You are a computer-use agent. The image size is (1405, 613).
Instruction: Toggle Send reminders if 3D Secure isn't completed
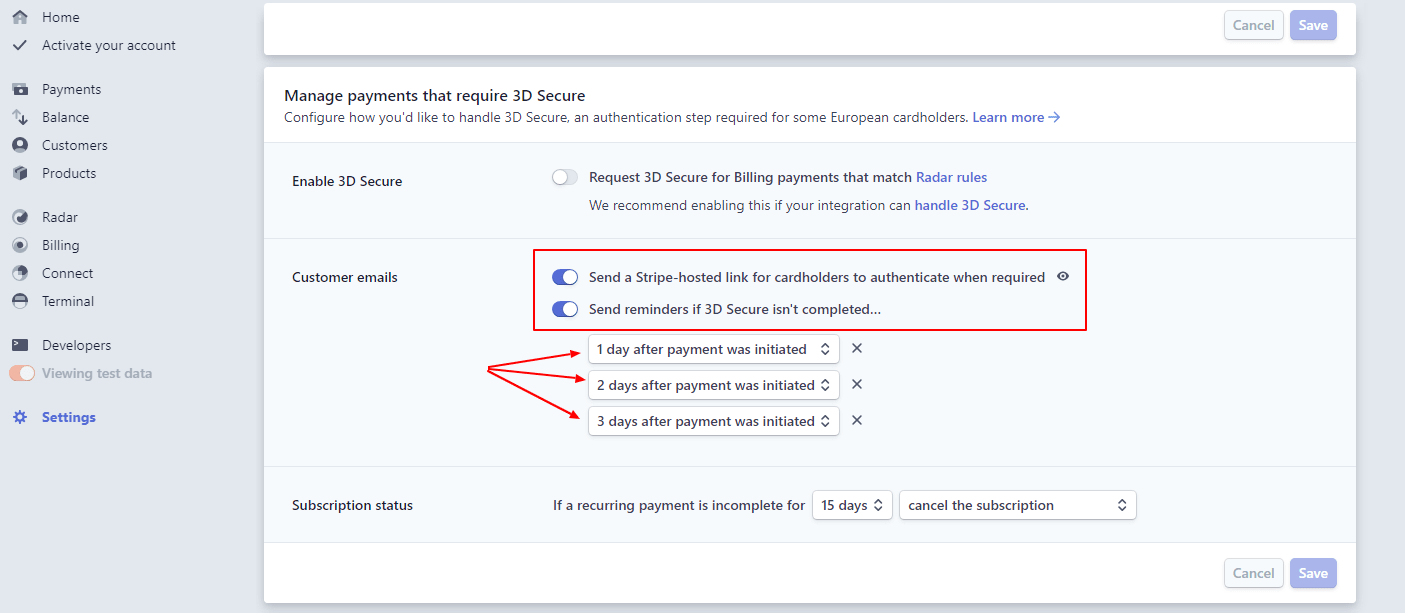(x=565, y=309)
